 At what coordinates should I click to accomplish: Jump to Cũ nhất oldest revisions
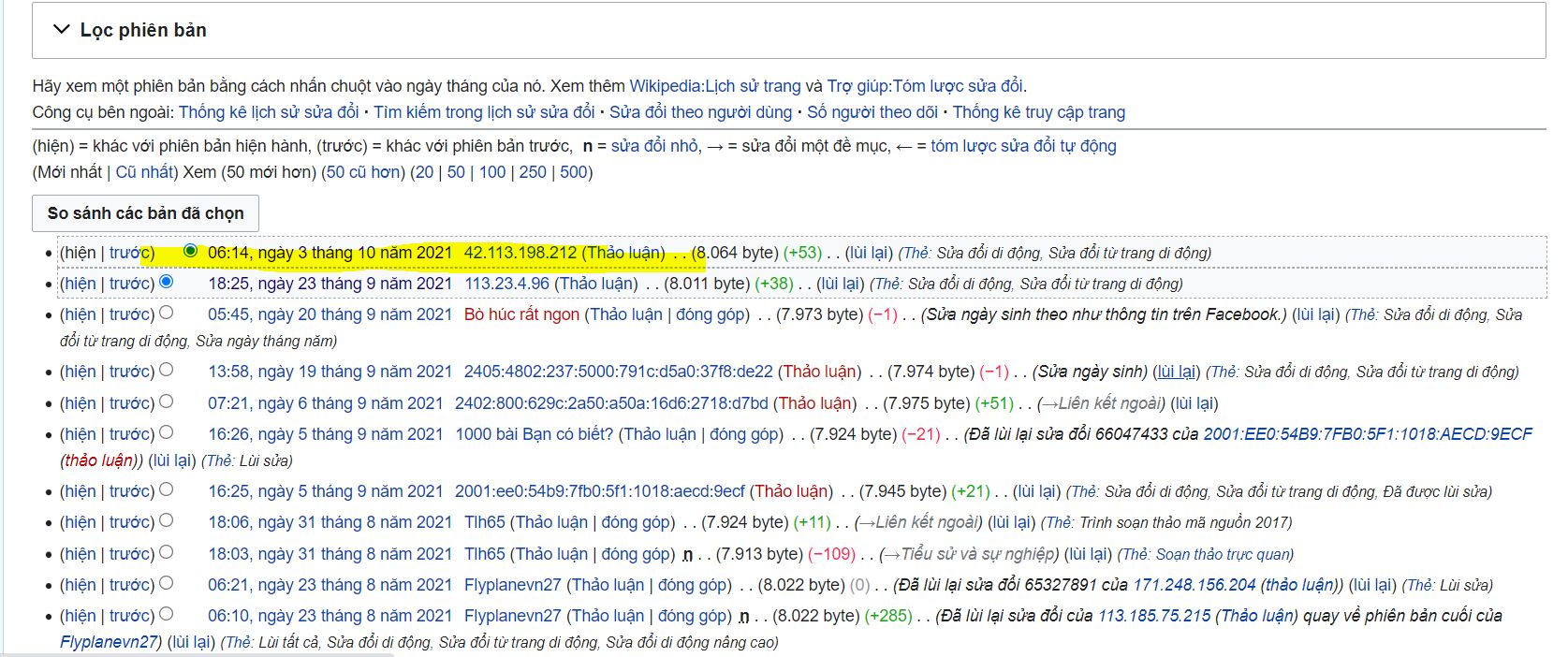(x=144, y=172)
